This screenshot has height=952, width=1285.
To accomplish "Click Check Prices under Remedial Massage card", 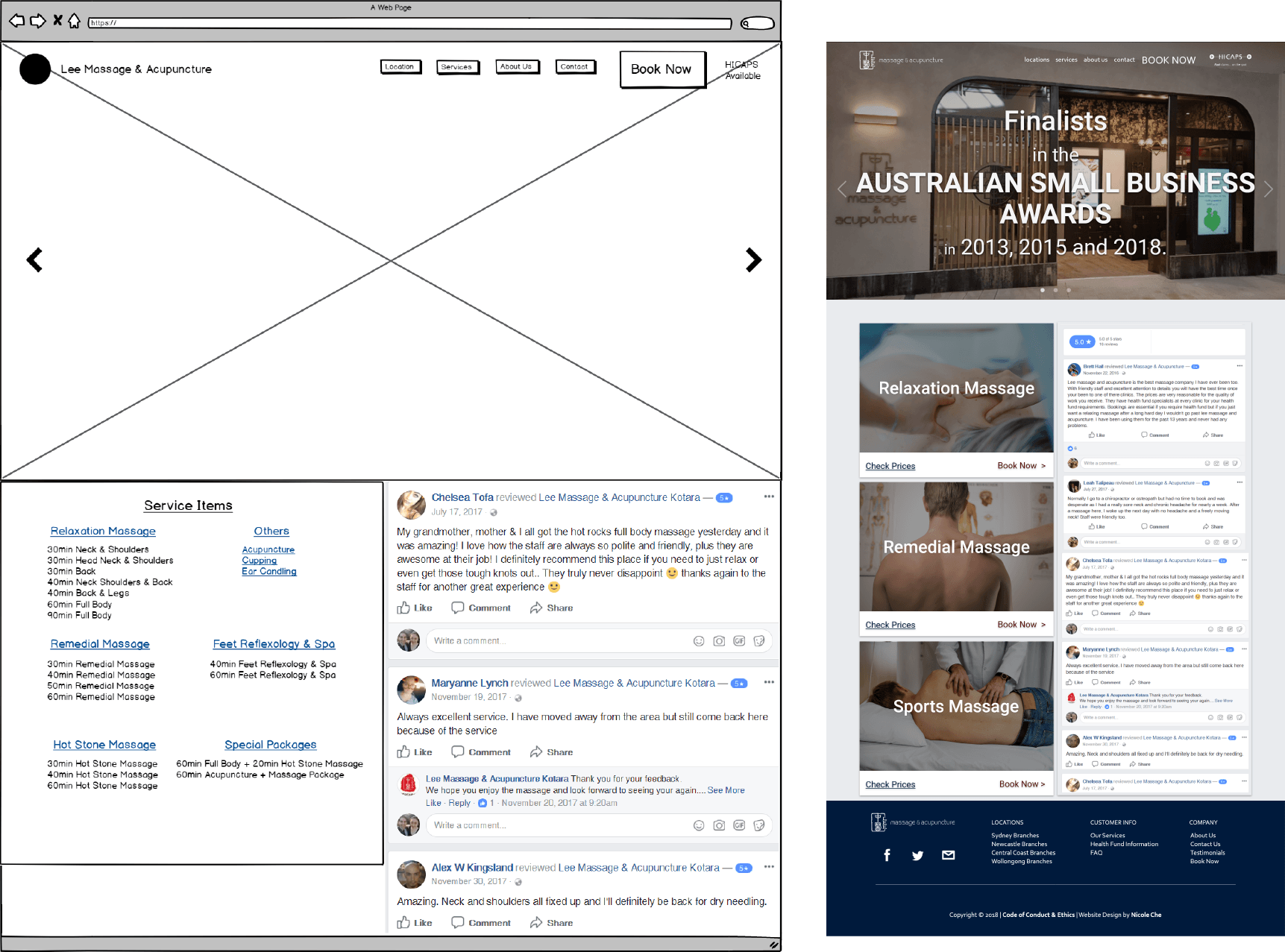I will click(890, 625).
